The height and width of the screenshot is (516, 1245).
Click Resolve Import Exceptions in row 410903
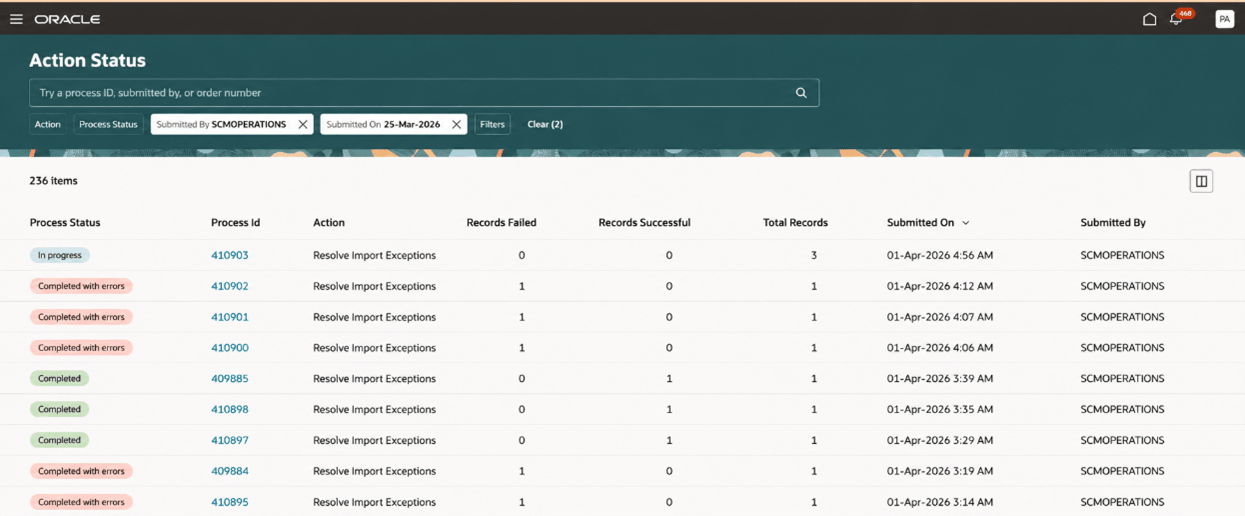[x=375, y=255]
